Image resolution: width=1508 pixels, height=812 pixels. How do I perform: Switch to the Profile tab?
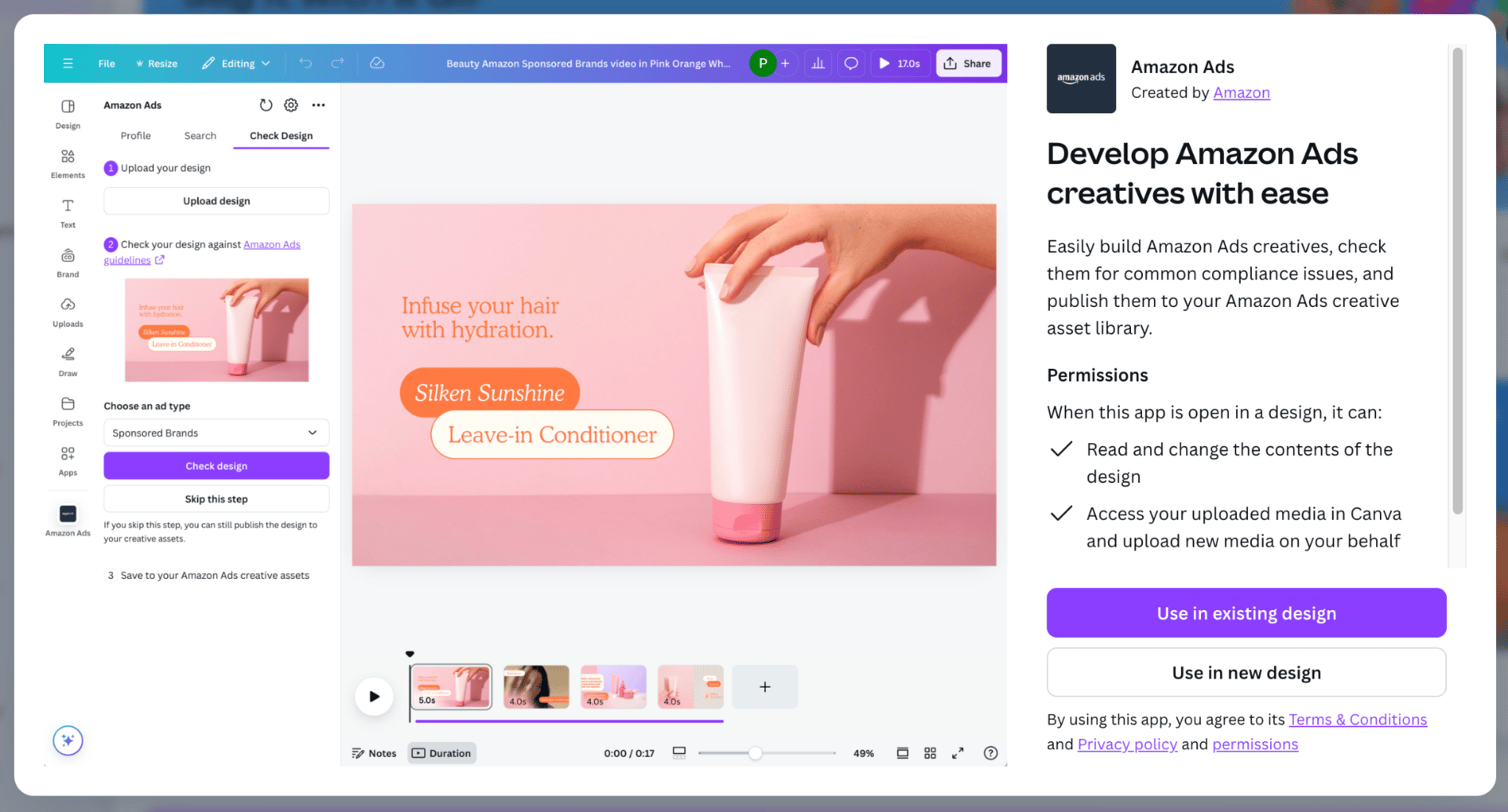tap(136, 136)
